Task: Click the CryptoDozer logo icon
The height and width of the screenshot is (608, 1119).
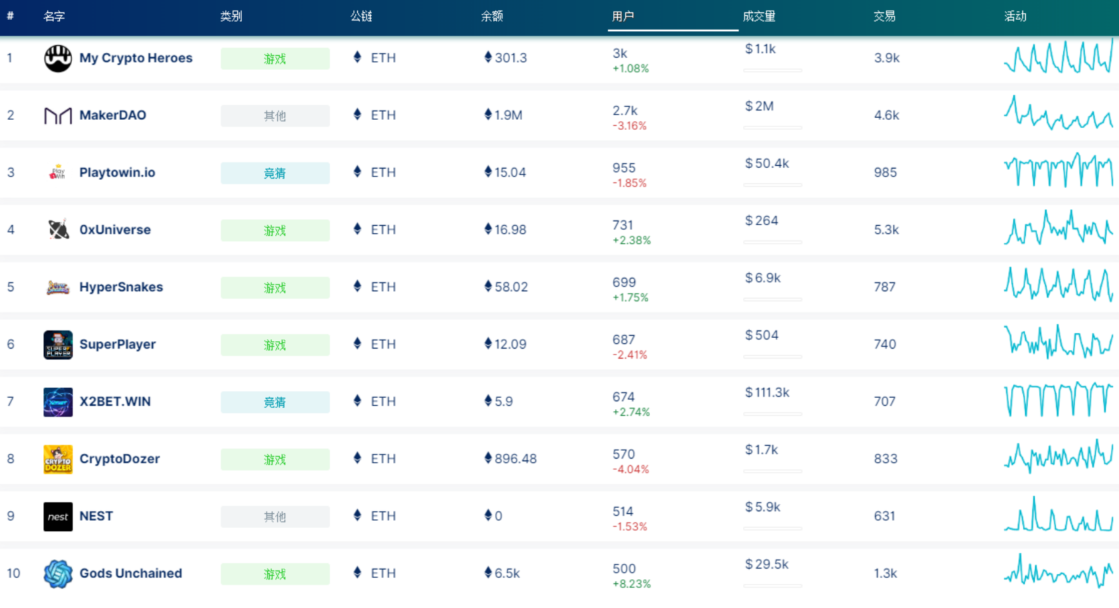Action: 58,459
